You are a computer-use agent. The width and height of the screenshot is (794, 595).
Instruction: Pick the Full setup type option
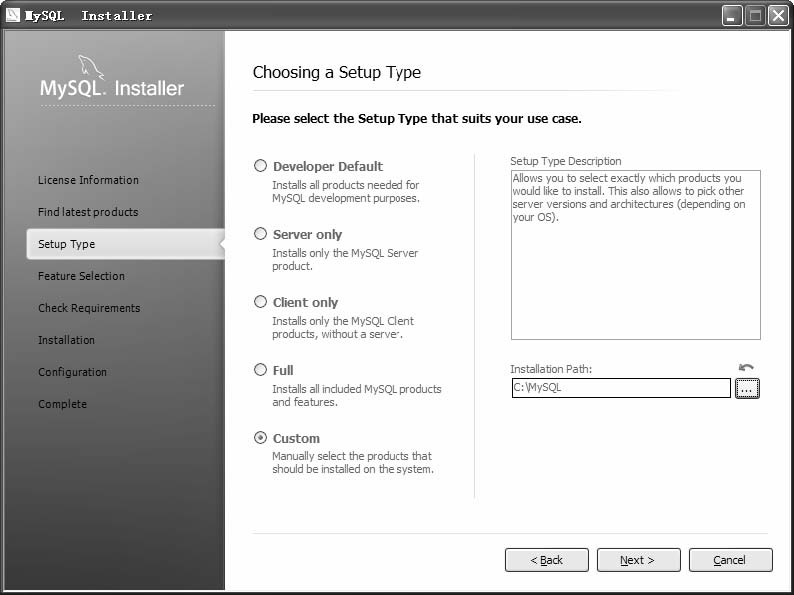[260, 370]
